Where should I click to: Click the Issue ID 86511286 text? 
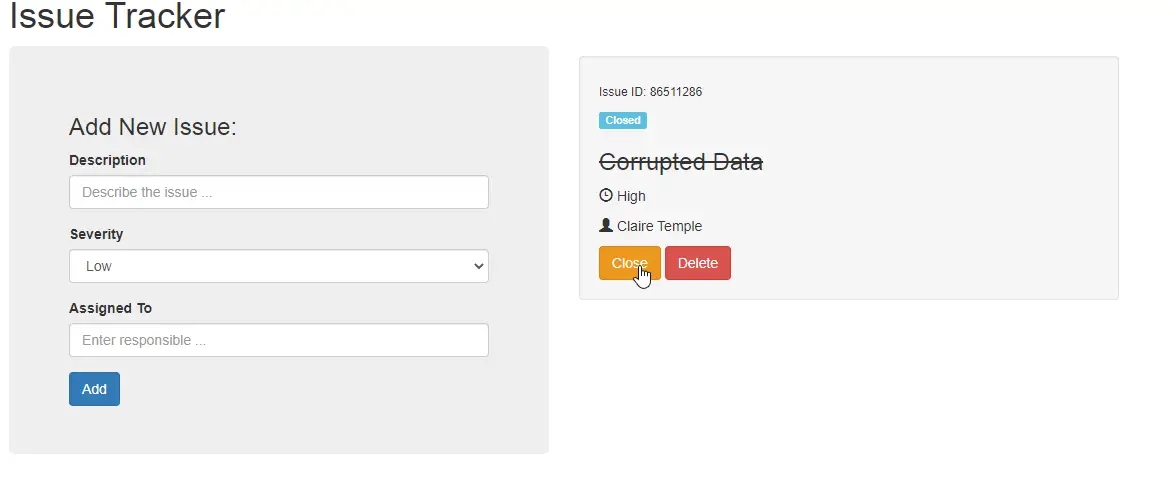pos(650,92)
